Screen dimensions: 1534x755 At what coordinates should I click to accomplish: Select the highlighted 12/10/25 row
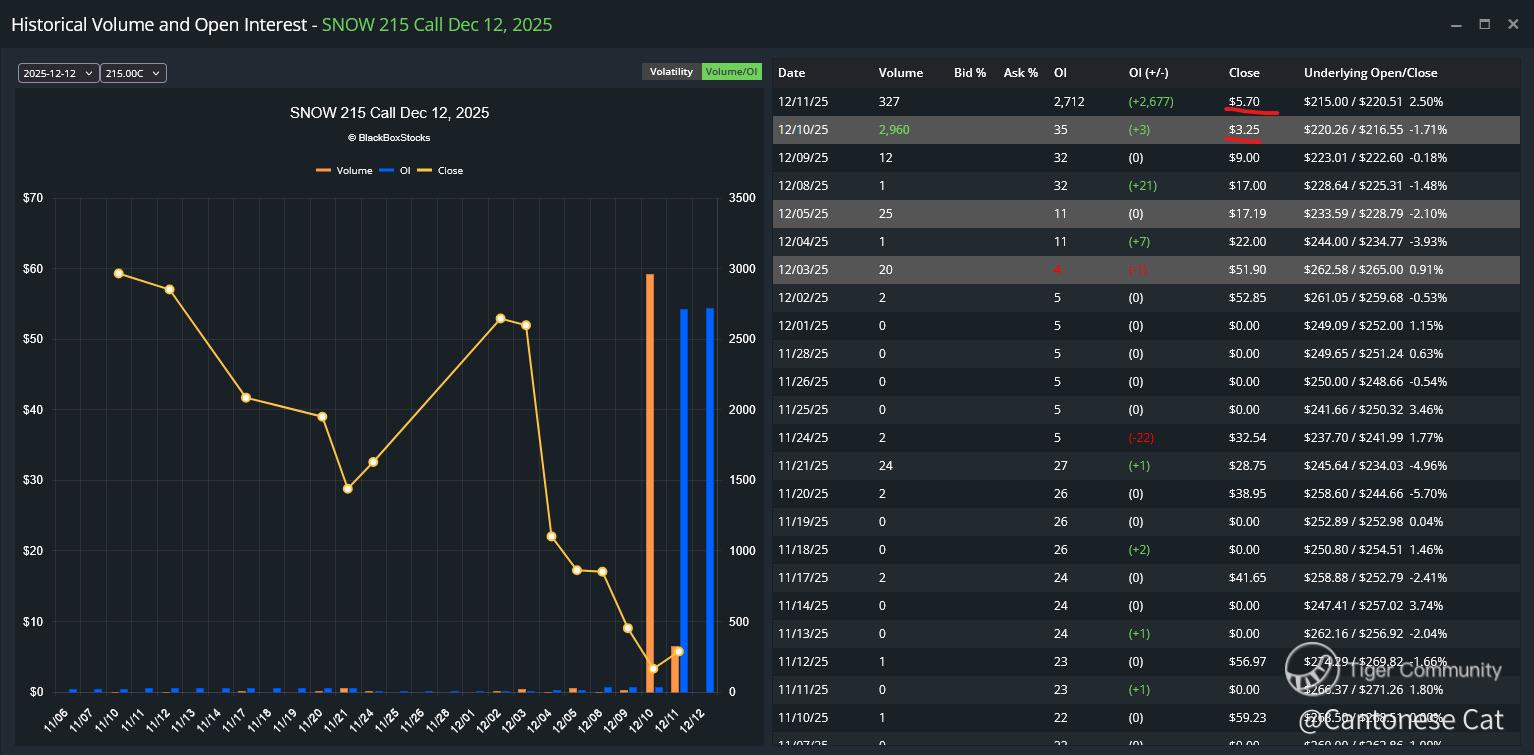click(x=1000, y=130)
